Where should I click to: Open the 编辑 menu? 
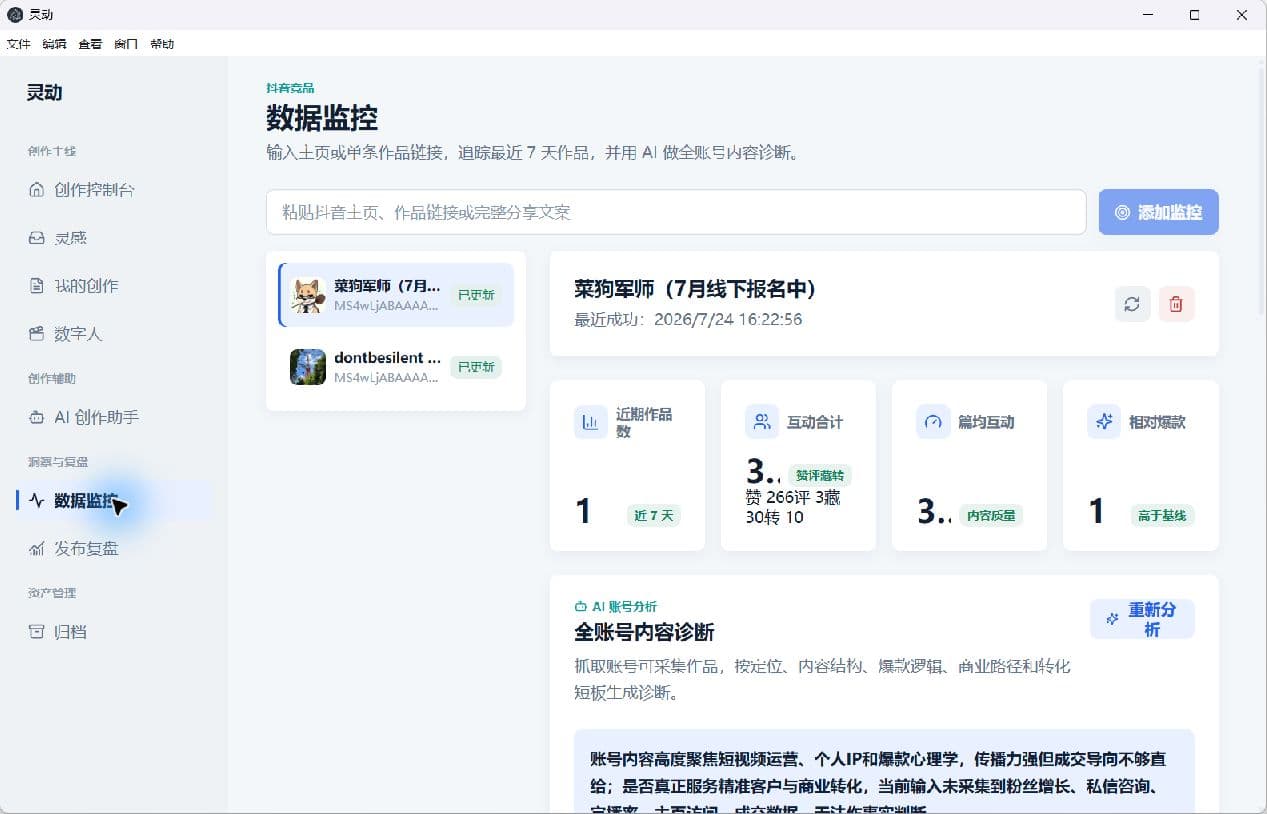54,44
